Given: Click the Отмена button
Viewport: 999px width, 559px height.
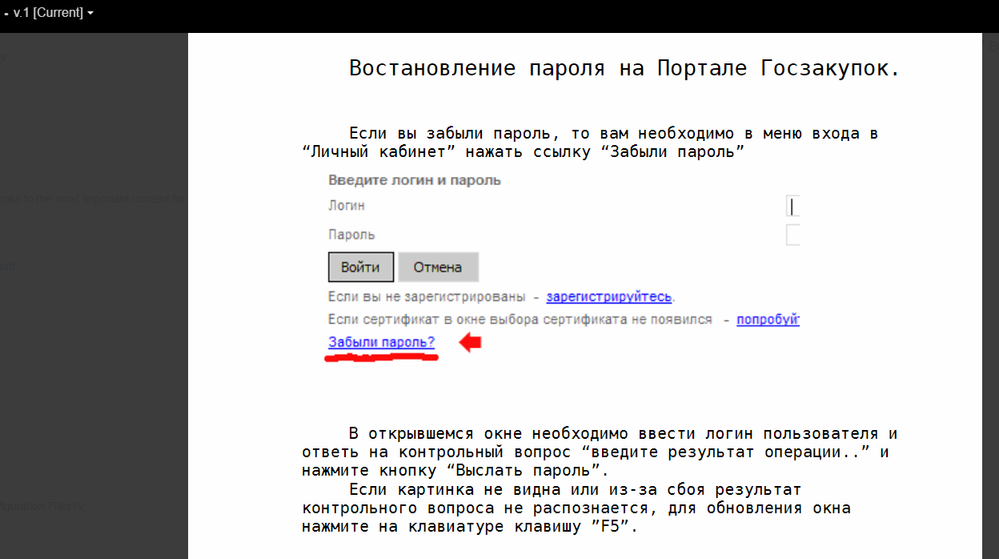Looking at the screenshot, I should (x=438, y=267).
